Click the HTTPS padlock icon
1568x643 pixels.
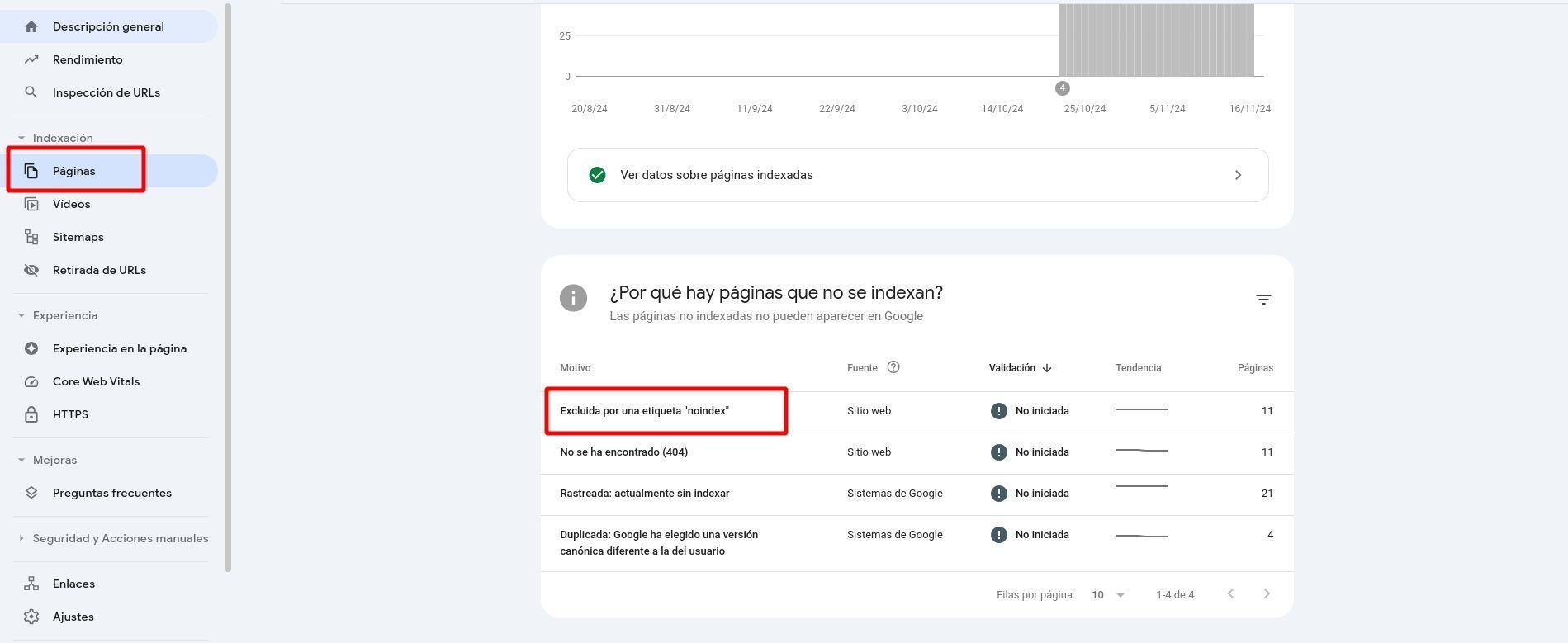coord(31,415)
